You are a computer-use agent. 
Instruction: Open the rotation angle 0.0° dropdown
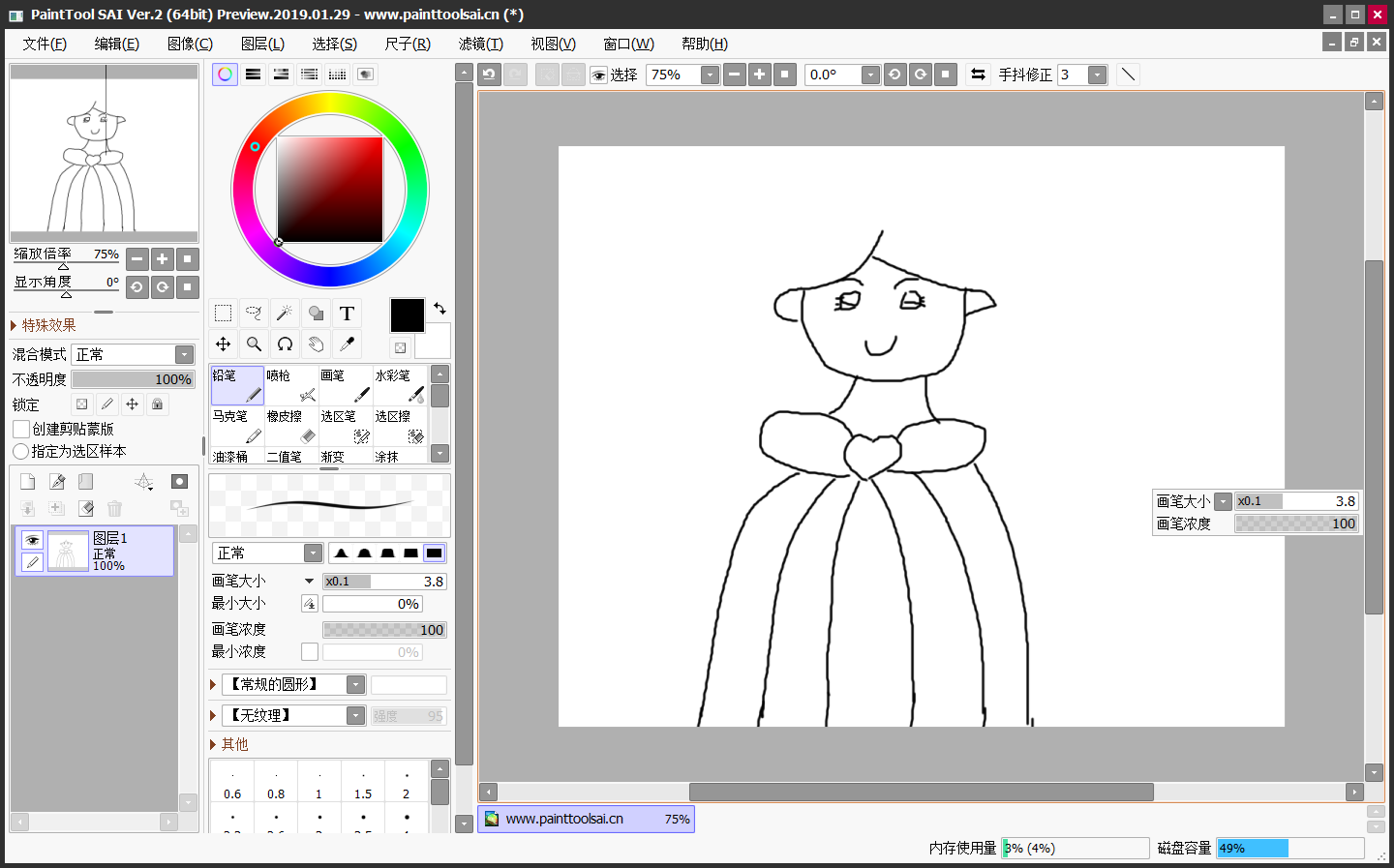pyautogui.click(x=870, y=75)
